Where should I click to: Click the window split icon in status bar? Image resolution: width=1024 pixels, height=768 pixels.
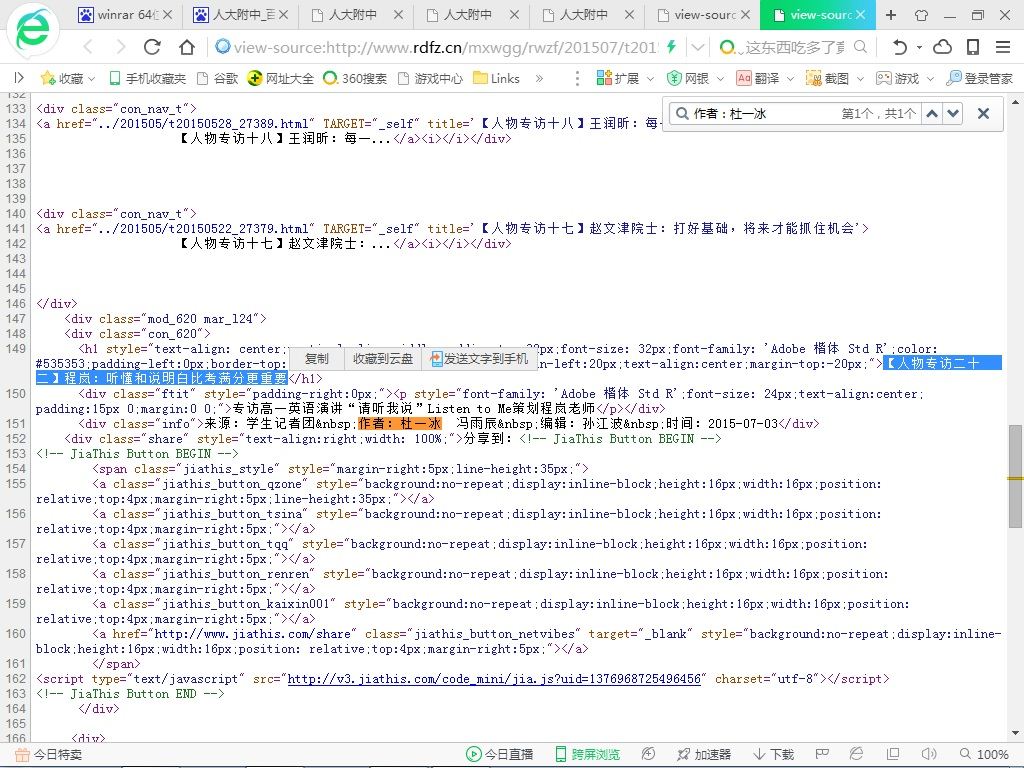pos(893,754)
